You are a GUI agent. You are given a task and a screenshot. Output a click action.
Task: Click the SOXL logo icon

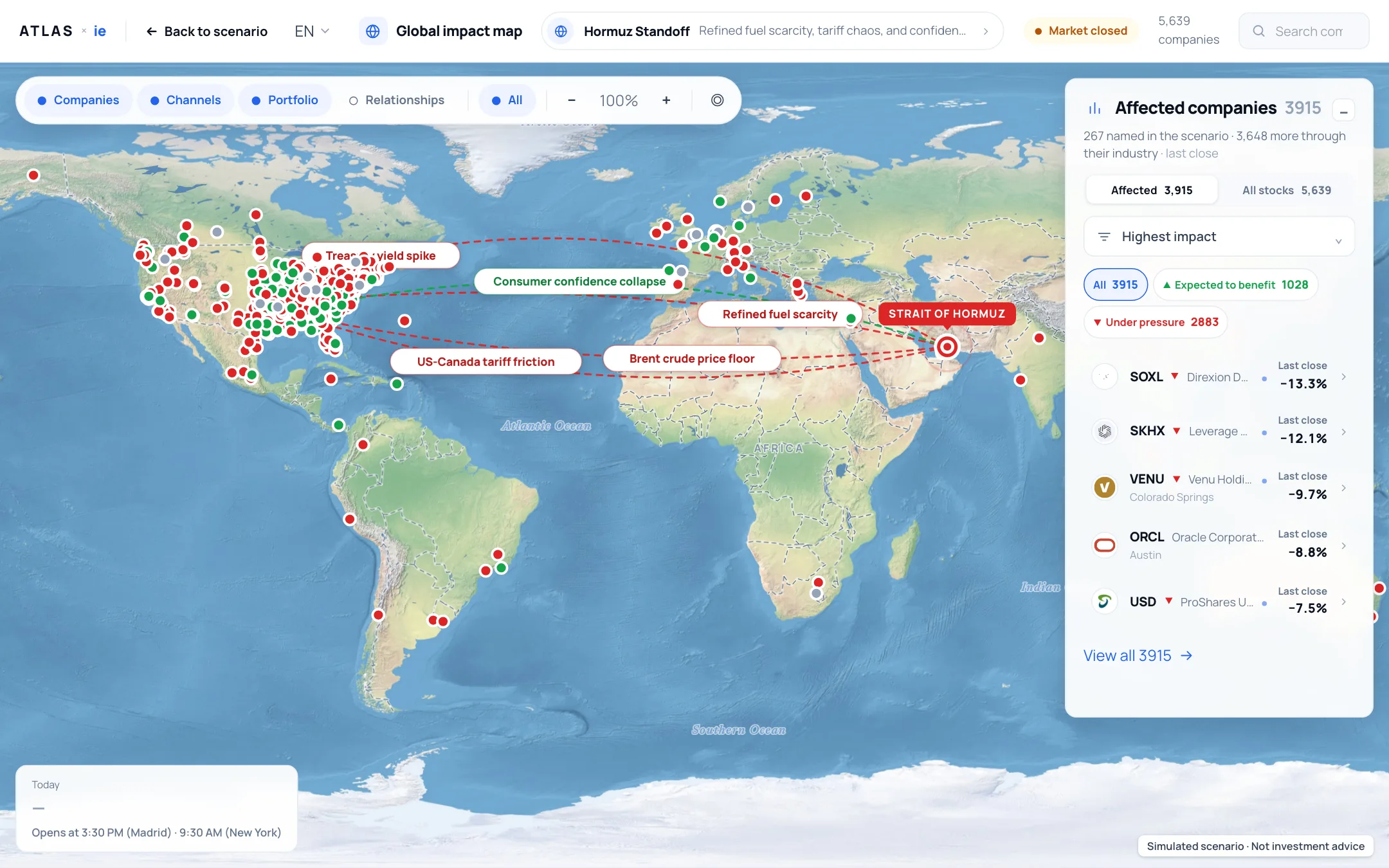point(1105,377)
